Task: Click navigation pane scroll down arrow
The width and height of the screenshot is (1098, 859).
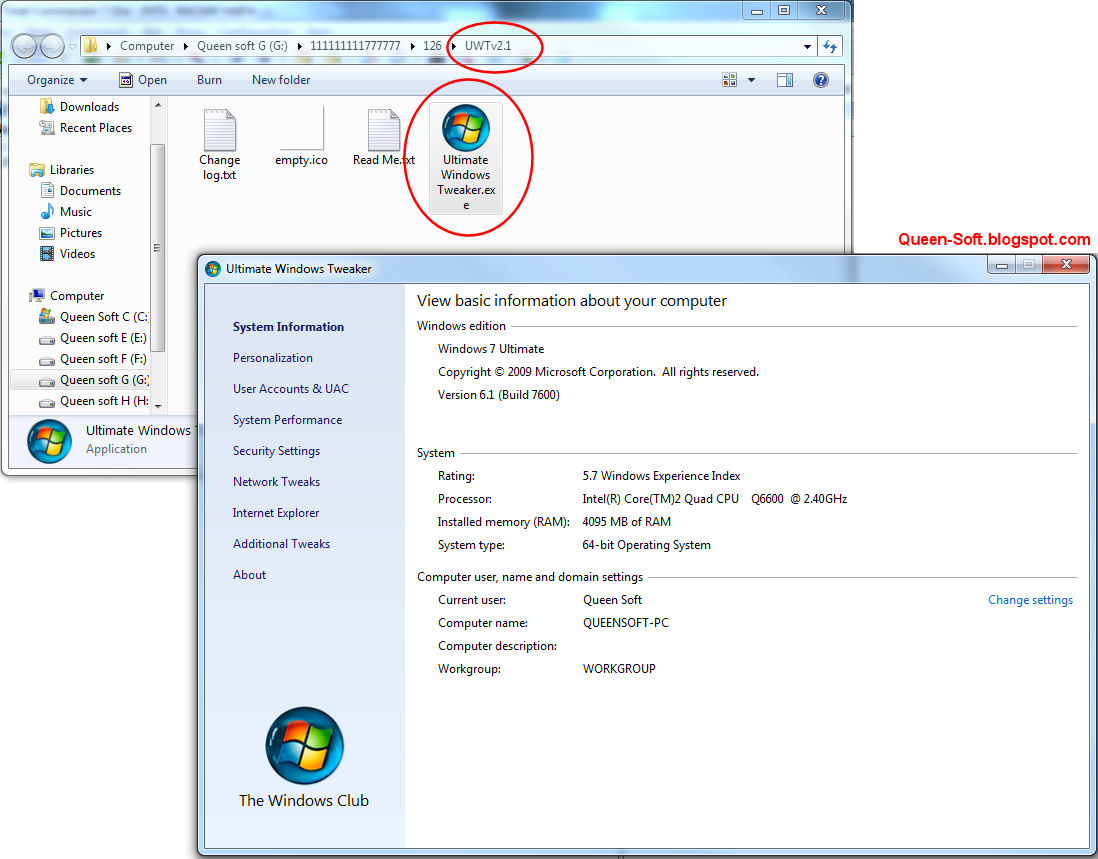Action: [x=158, y=406]
